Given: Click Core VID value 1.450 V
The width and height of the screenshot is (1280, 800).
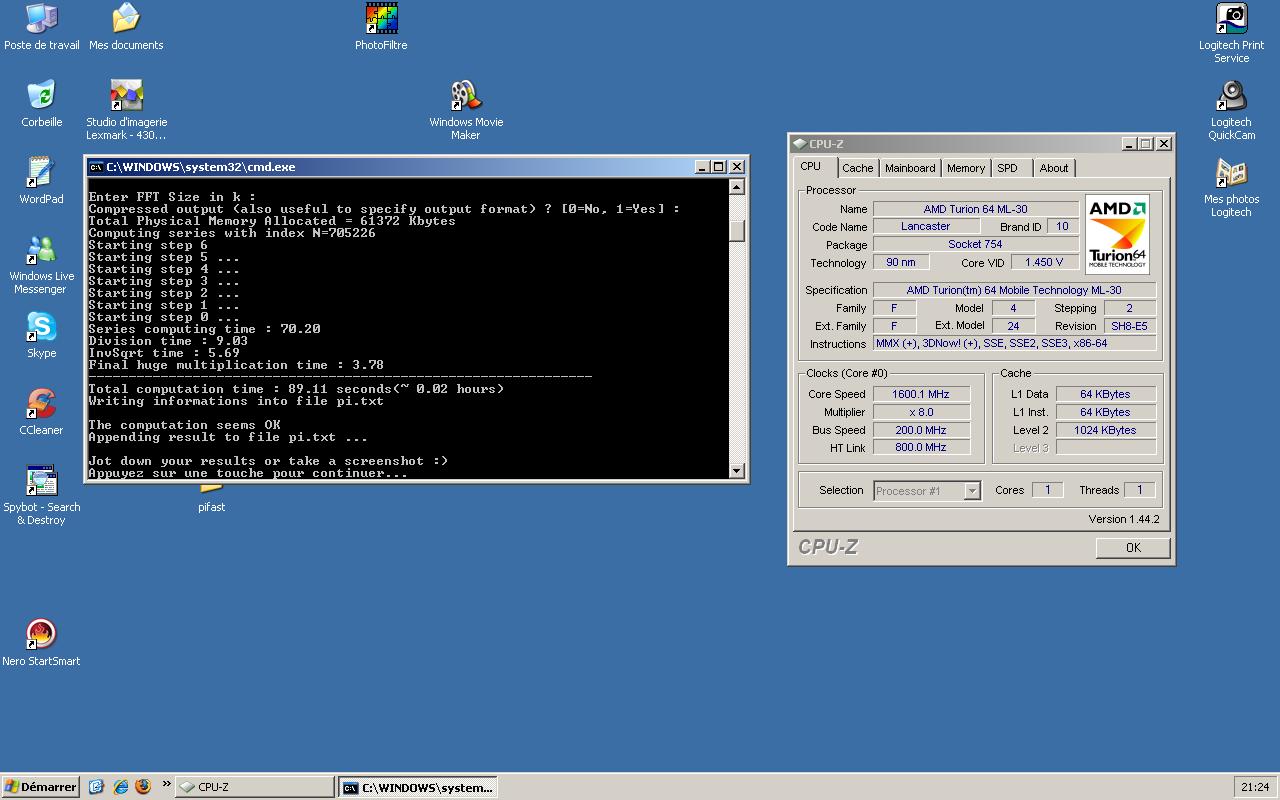Looking at the screenshot, I should click(x=1044, y=262).
